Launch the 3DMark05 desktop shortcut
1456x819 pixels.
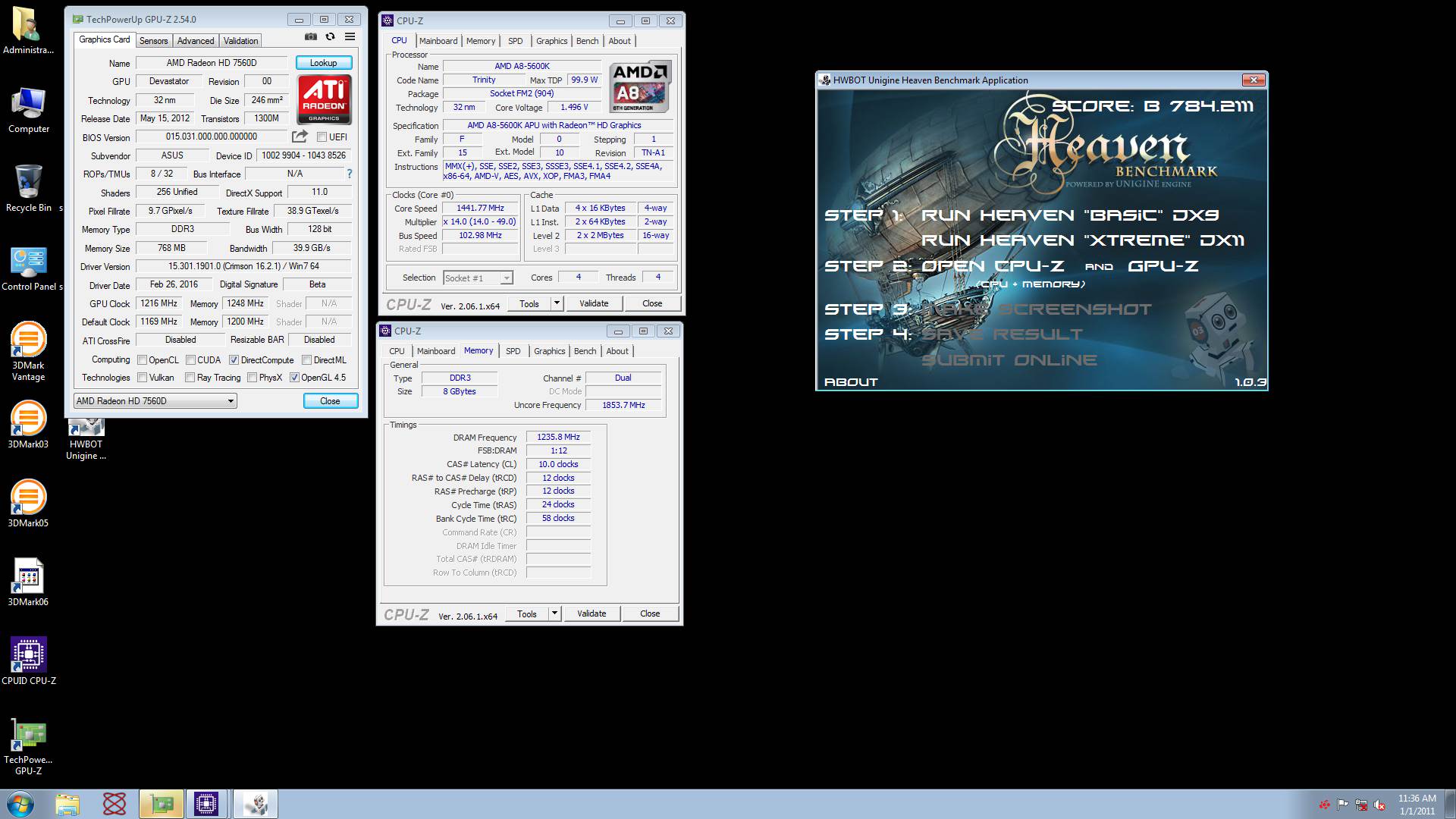click(28, 503)
